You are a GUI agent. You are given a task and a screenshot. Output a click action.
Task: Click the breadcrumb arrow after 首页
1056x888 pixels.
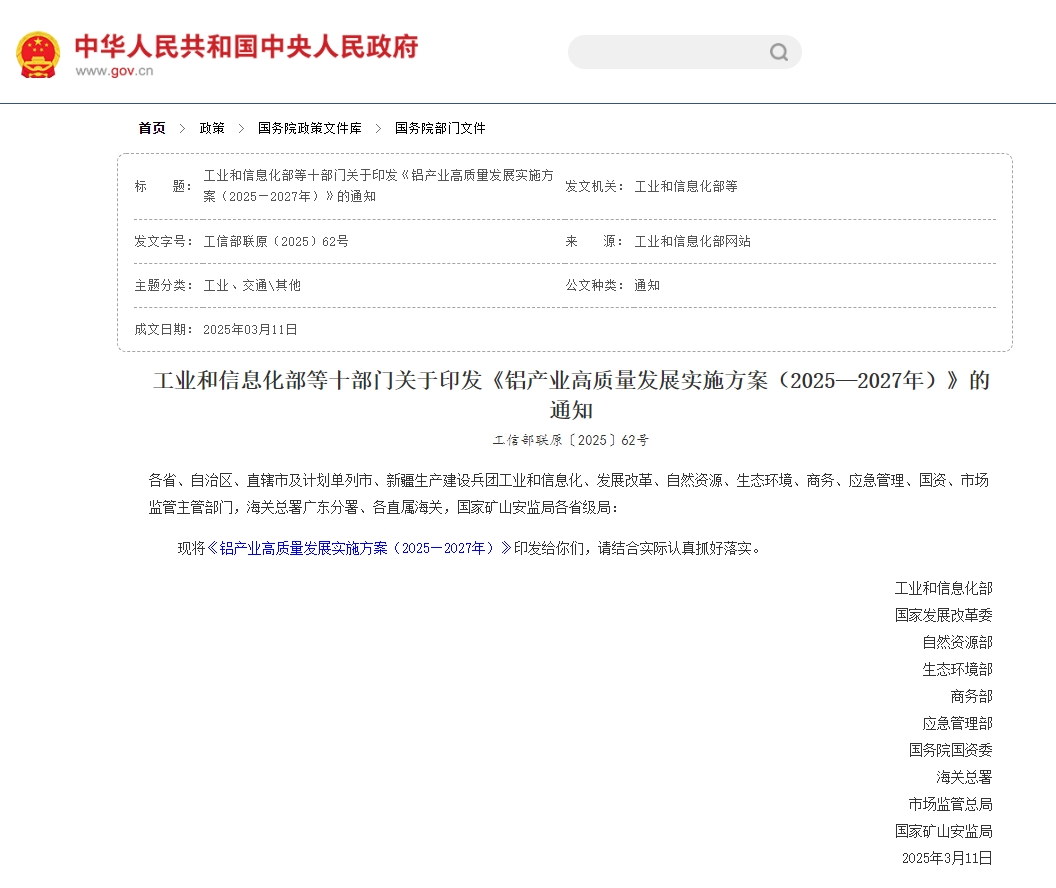[182, 128]
